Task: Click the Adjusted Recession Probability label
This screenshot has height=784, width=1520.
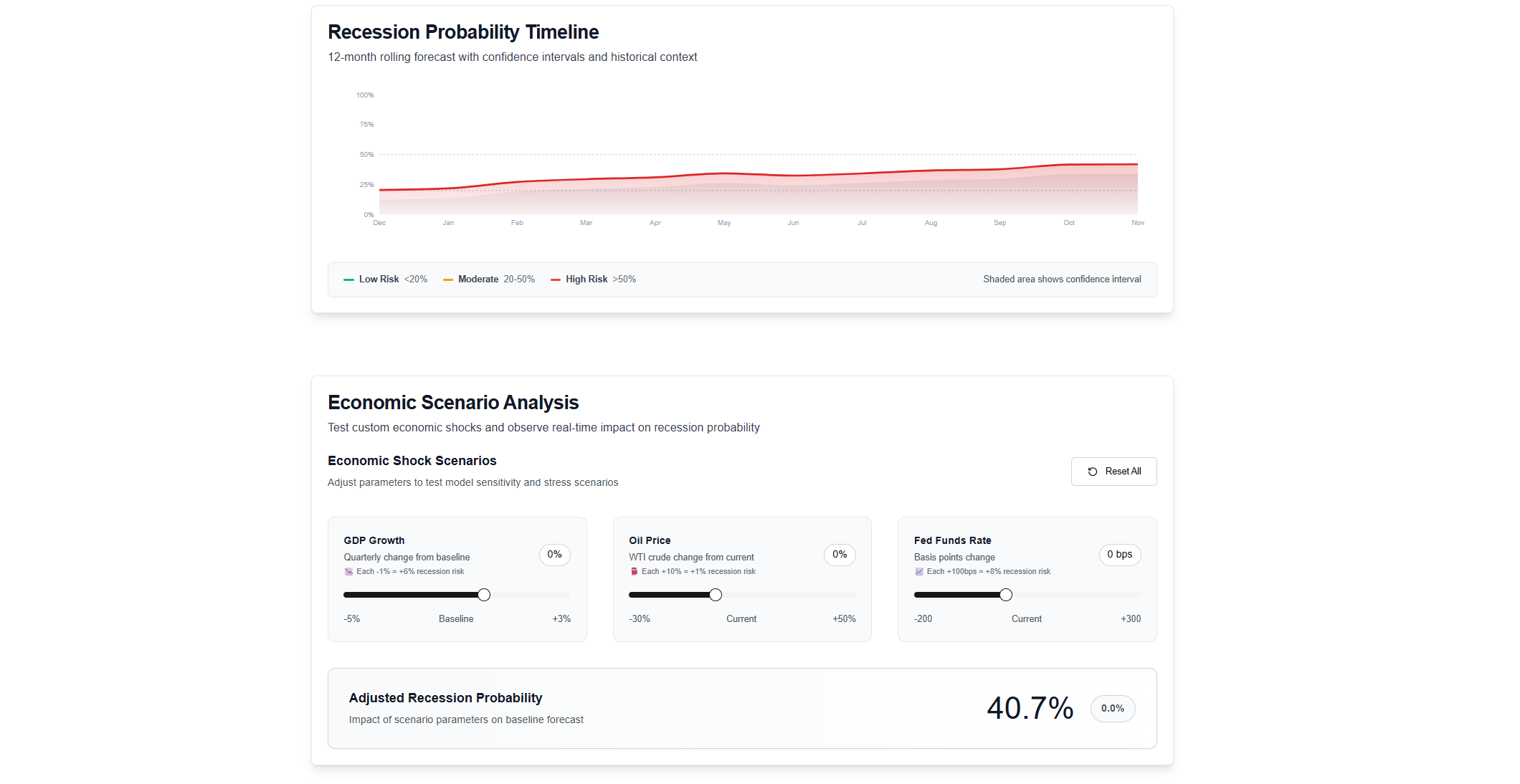Action: (x=445, y=697)
